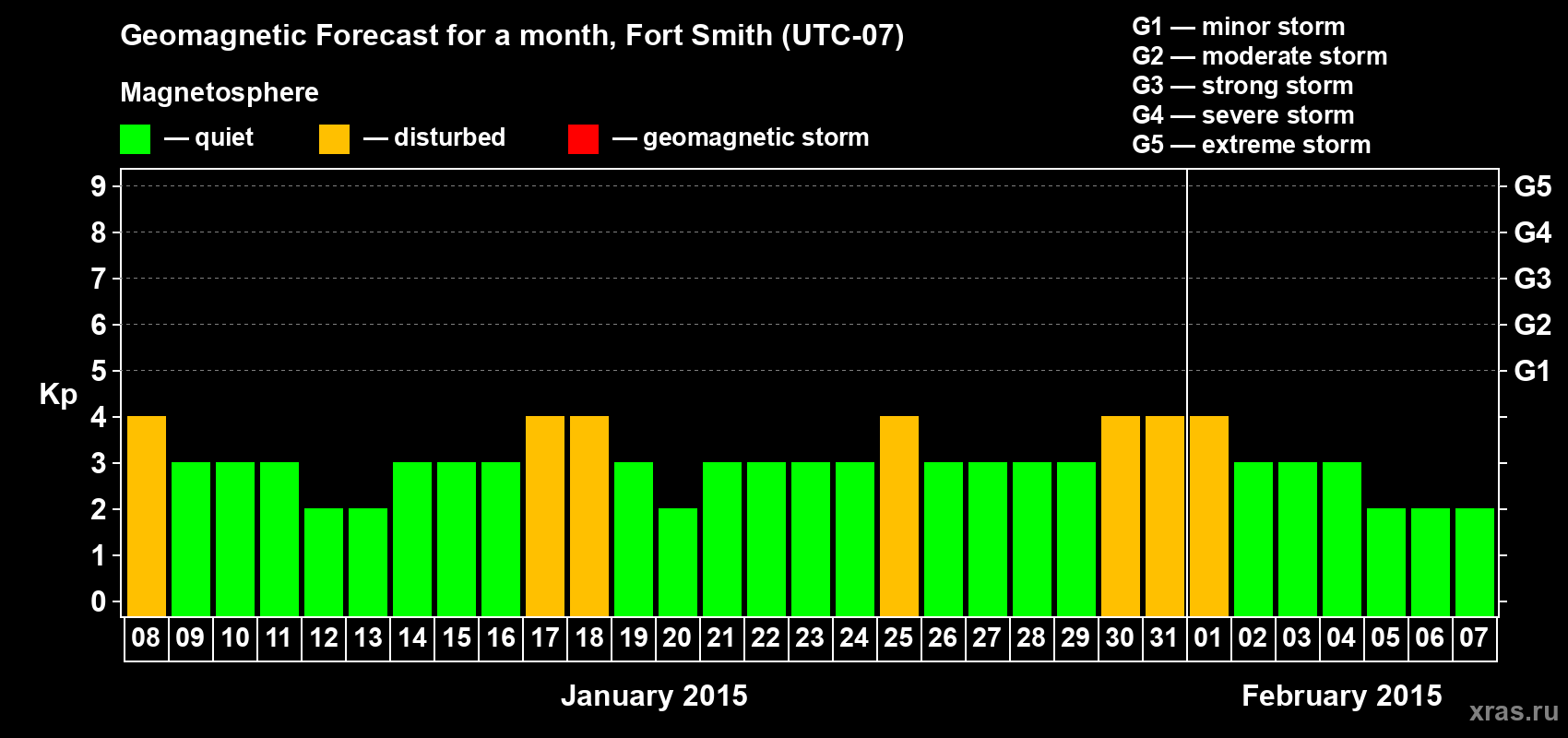The image size is (1568, 738).
Task: Click the 'G4 — severe storm' legend line
Action: click(1243, 115)
